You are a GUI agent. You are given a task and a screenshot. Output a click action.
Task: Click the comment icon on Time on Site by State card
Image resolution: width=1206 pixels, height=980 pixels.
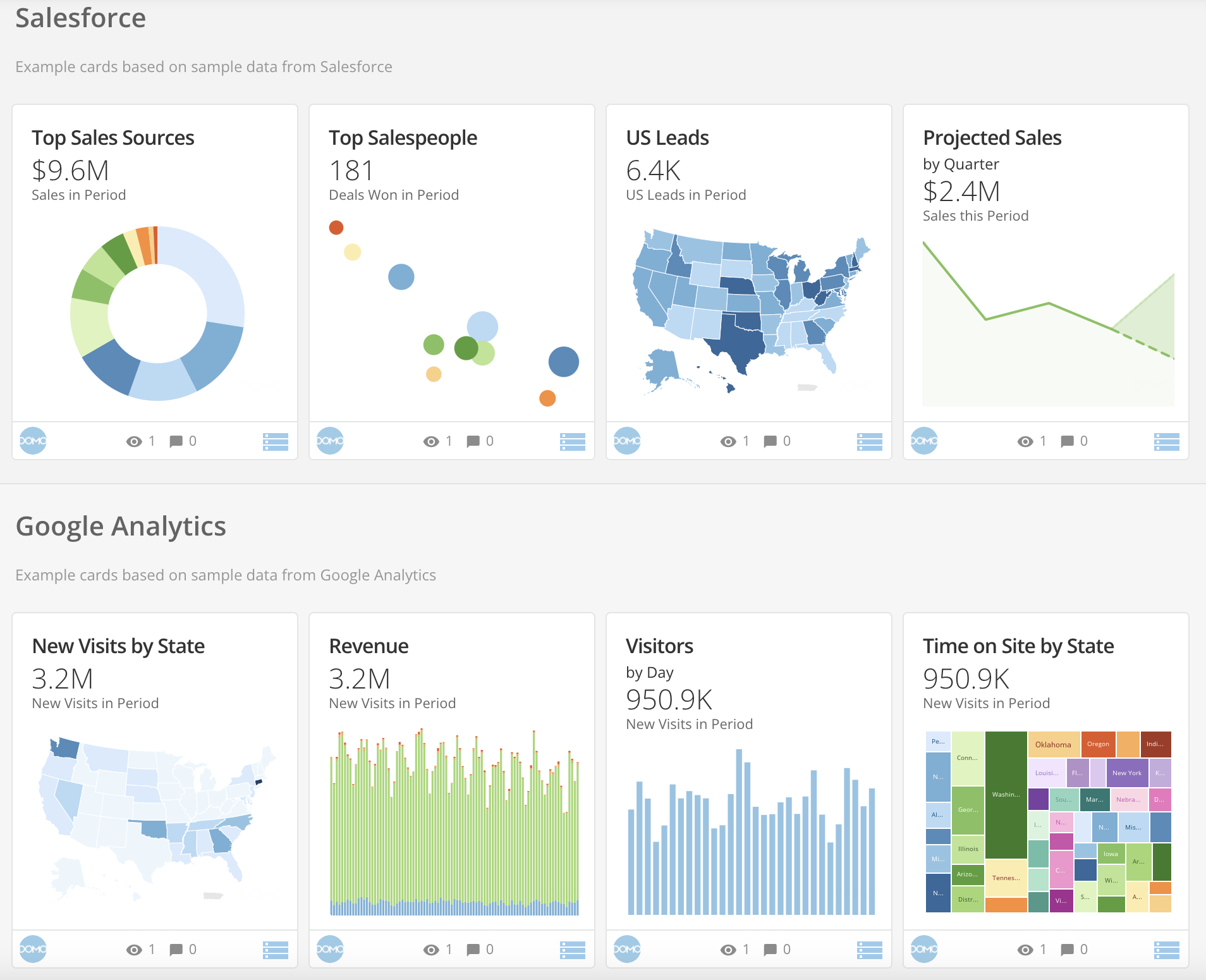(x=1067, y=950)
